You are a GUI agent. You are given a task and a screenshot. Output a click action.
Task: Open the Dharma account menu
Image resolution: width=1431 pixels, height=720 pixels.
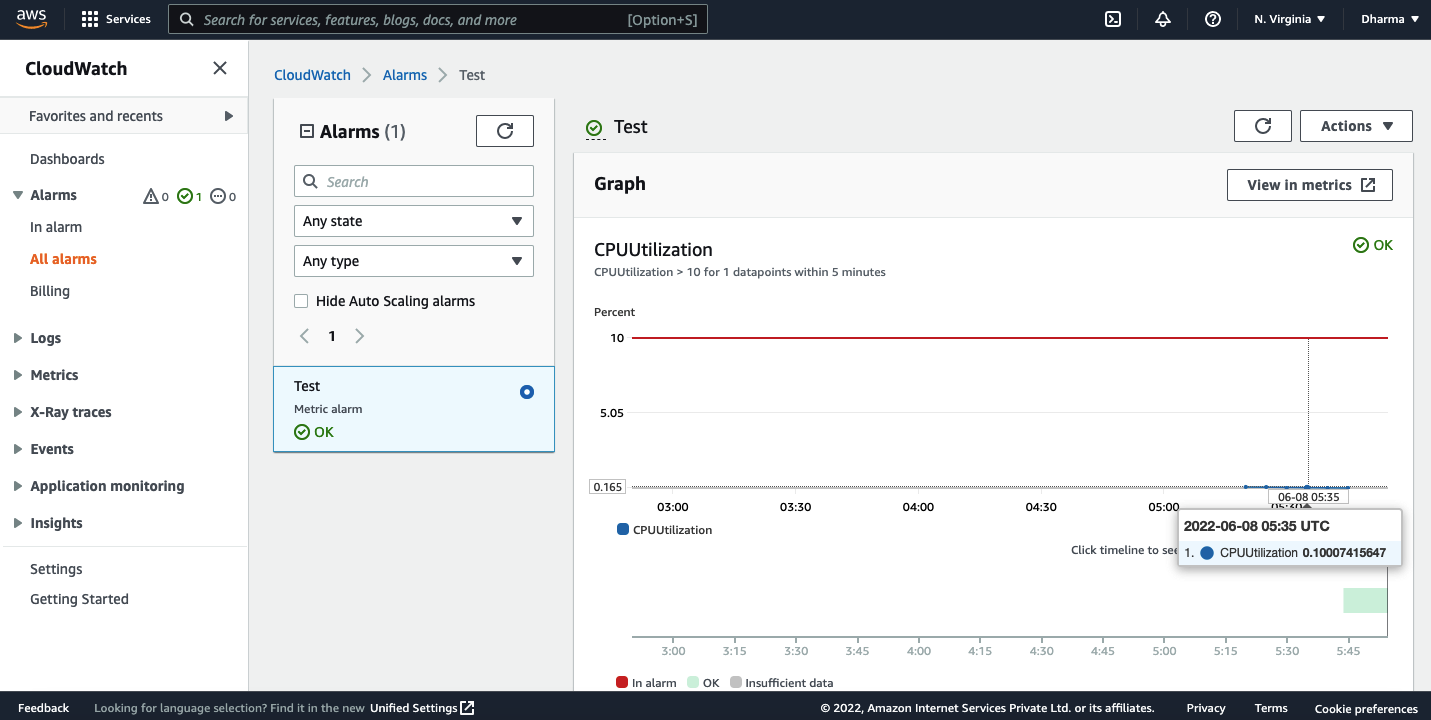tap(1390, 19)
